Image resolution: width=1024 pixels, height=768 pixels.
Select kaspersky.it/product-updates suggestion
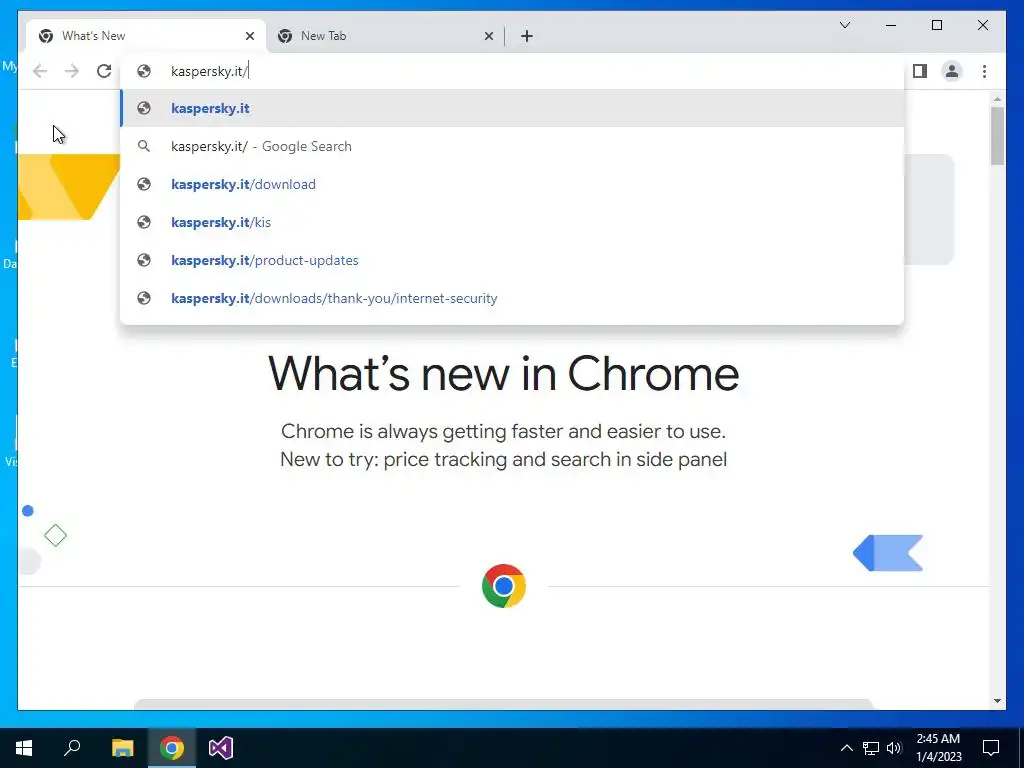point(513,260)
